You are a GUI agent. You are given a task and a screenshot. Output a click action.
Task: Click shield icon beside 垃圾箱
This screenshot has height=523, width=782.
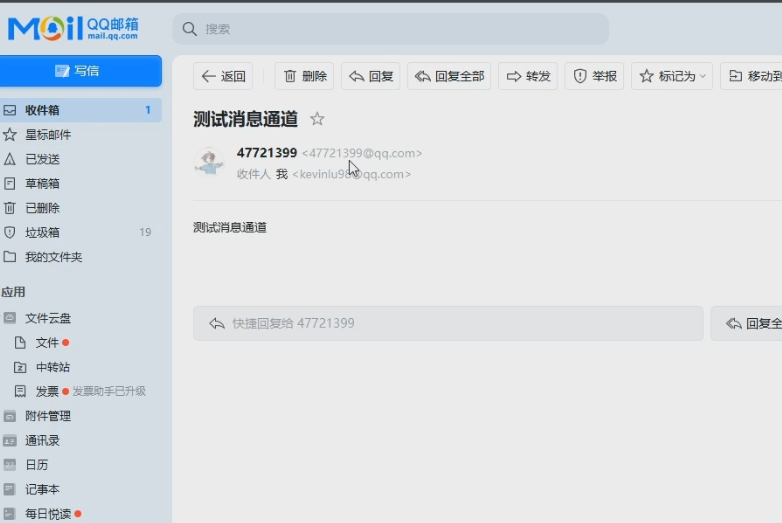pos(9,232)
